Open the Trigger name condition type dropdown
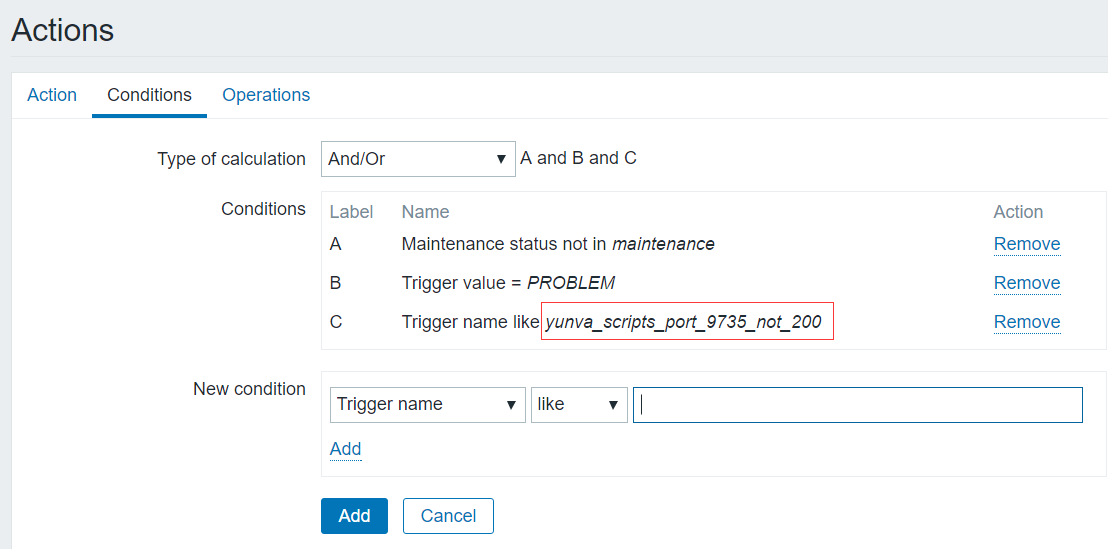Image resolution: width=1108 pixels, height=549 pixels. [x=427, y=404]
